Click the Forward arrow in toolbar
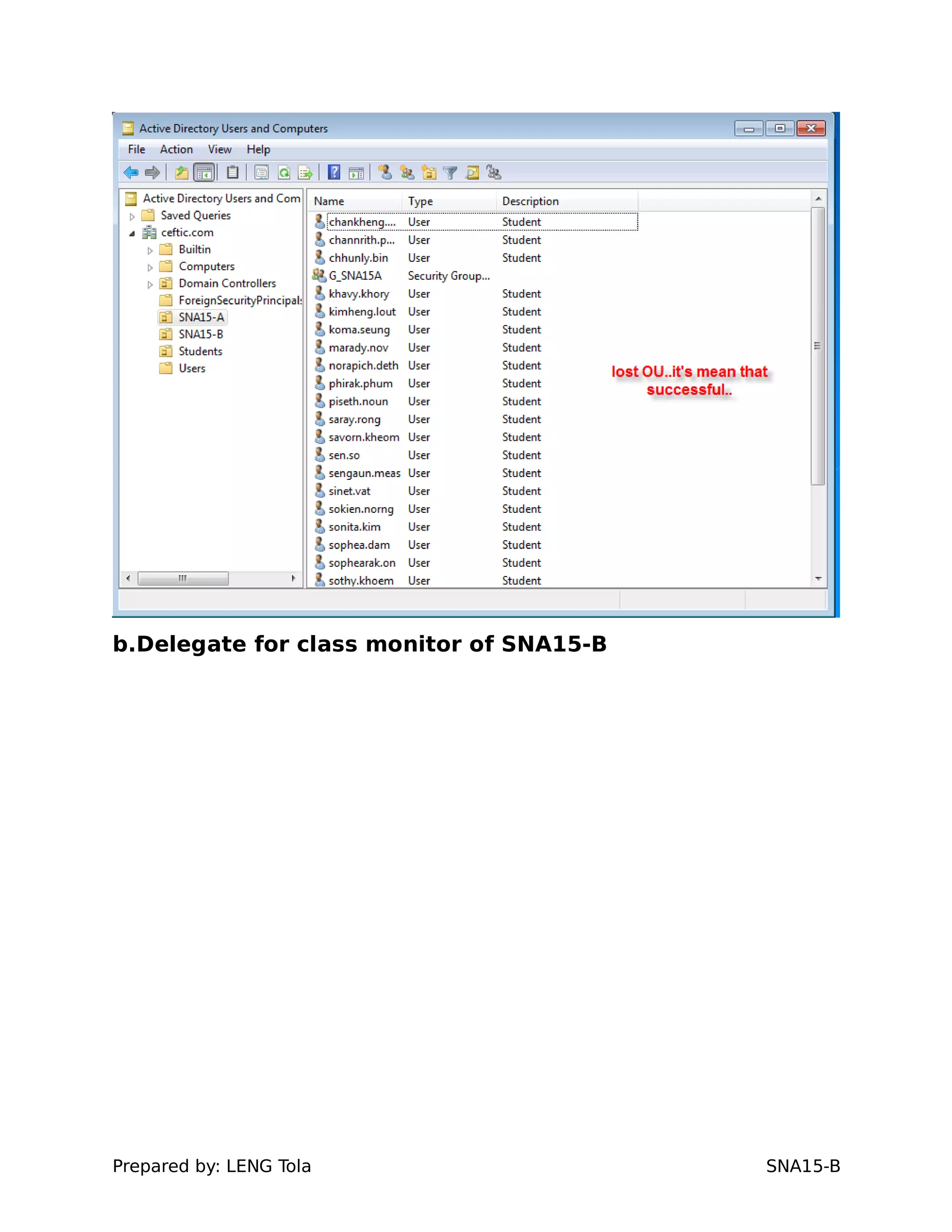 tap(152, 172)
